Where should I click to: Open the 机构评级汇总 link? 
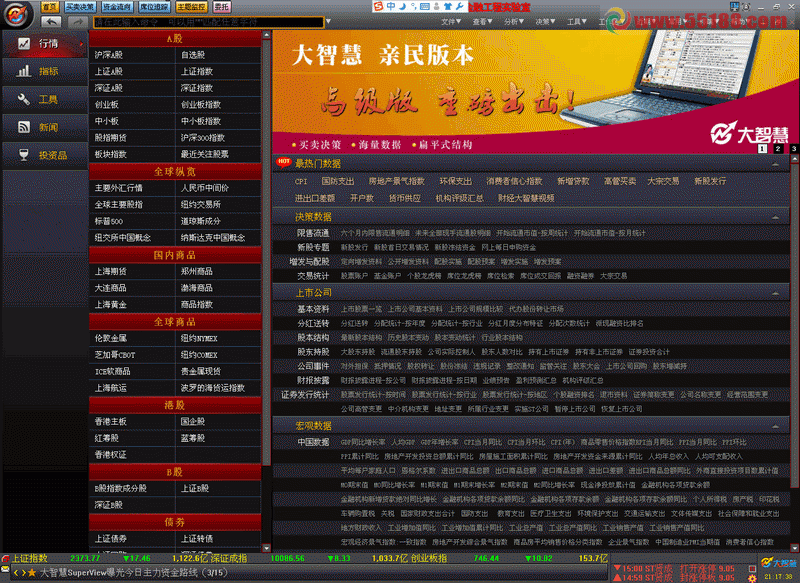[x=460, y=198]
